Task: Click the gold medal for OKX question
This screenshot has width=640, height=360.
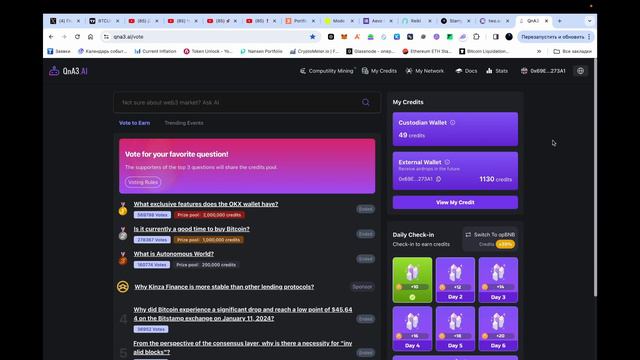Action: (x=123, y=209)
